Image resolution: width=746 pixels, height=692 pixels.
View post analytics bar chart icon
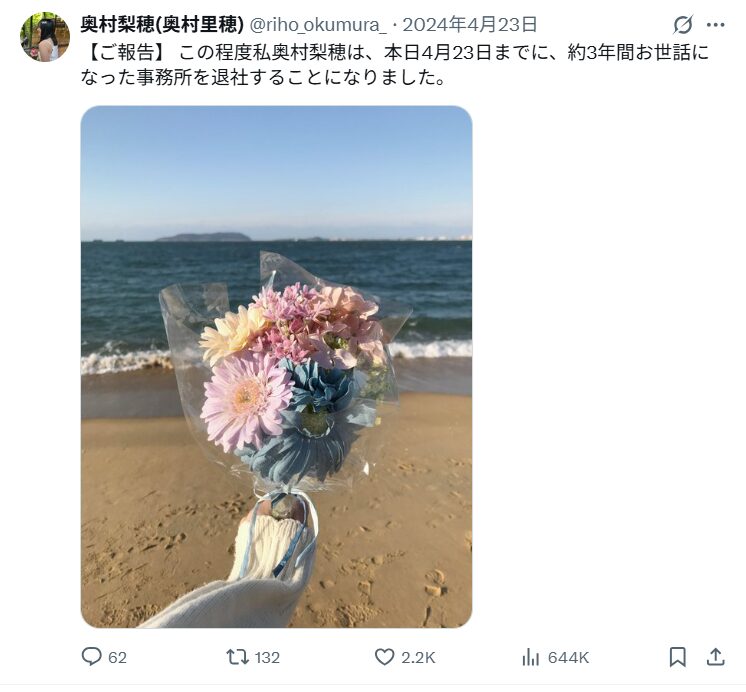tap(530, 658)
